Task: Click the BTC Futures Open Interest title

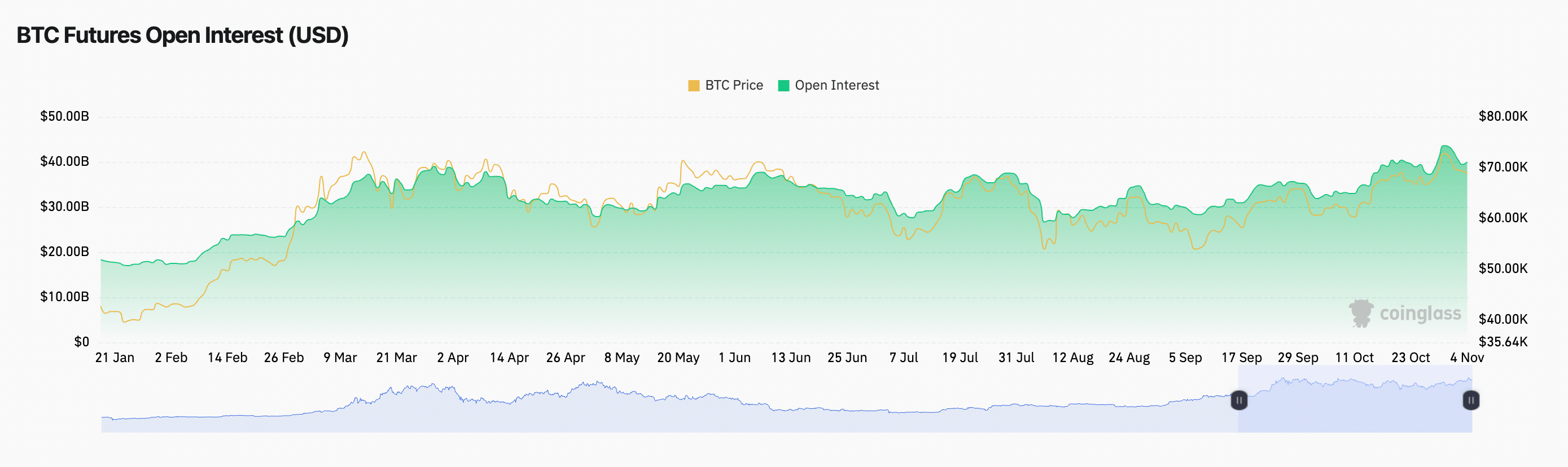Action: pos(182,36)
